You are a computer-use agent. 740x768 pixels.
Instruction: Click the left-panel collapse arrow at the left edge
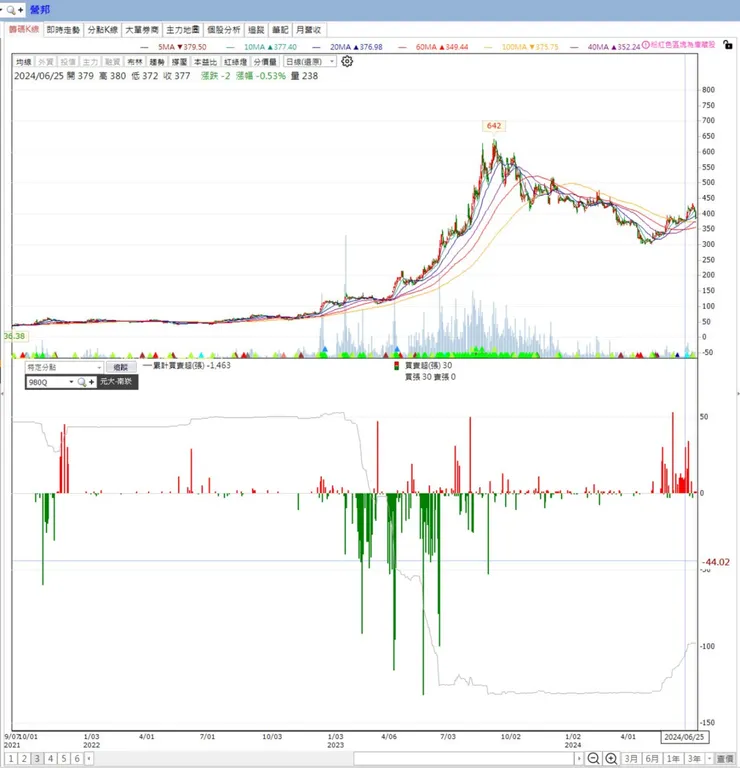2,393
